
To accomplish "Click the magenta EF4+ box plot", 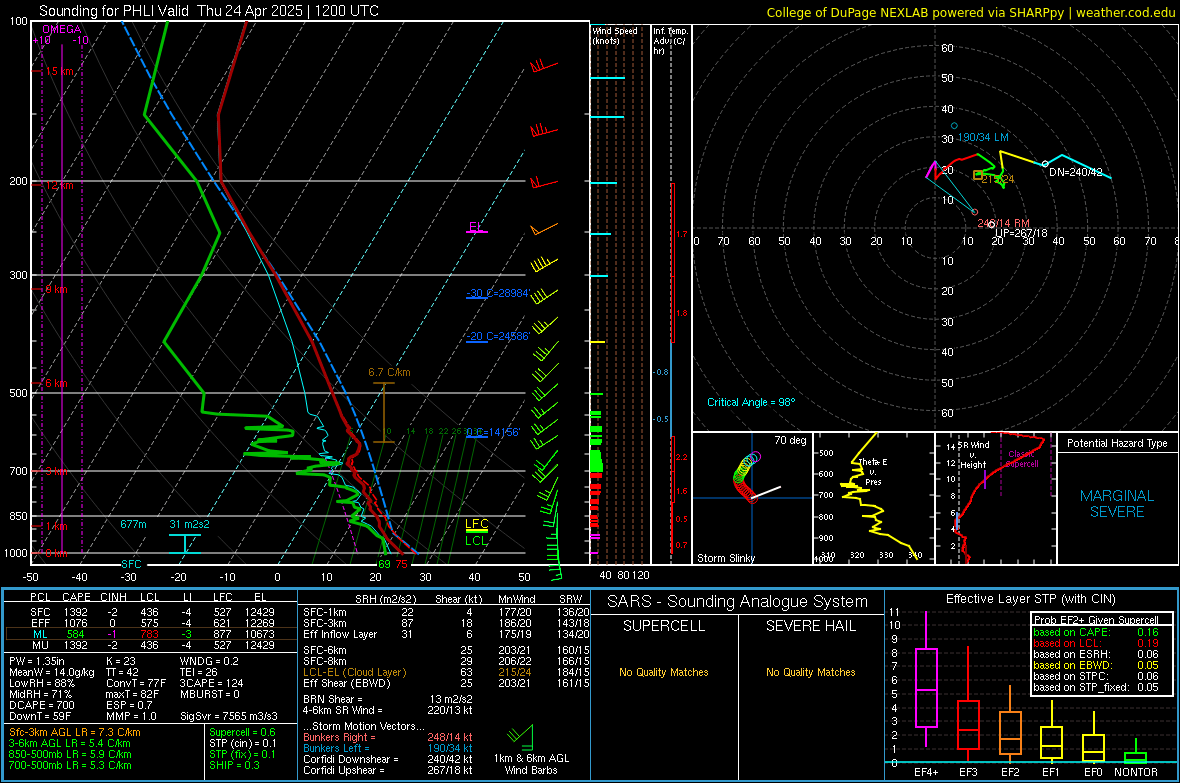I will (x=926, y=679).
